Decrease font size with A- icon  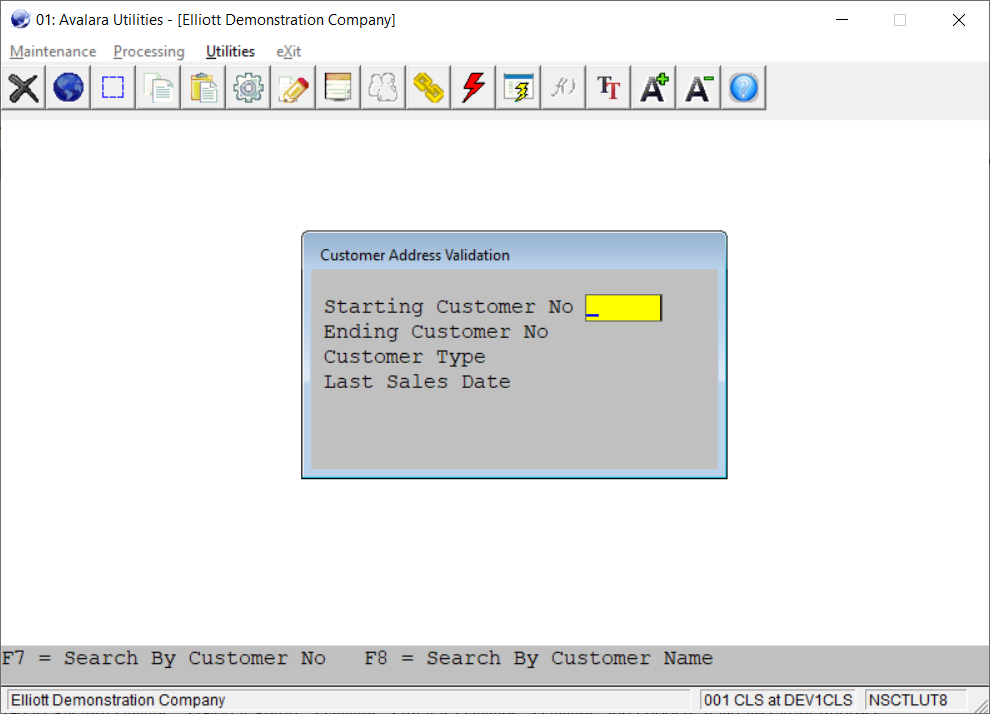click(698, 88)
